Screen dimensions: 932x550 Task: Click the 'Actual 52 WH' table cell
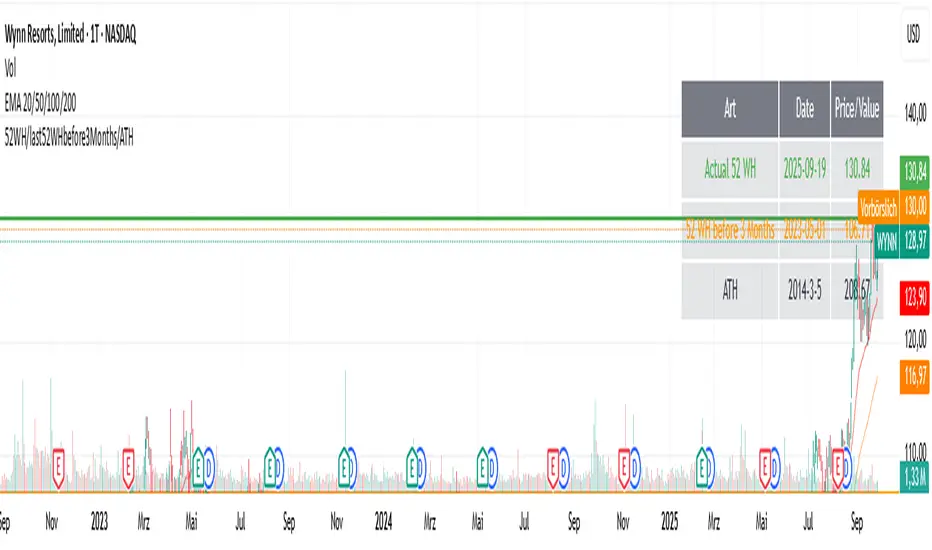click(730, 169)
